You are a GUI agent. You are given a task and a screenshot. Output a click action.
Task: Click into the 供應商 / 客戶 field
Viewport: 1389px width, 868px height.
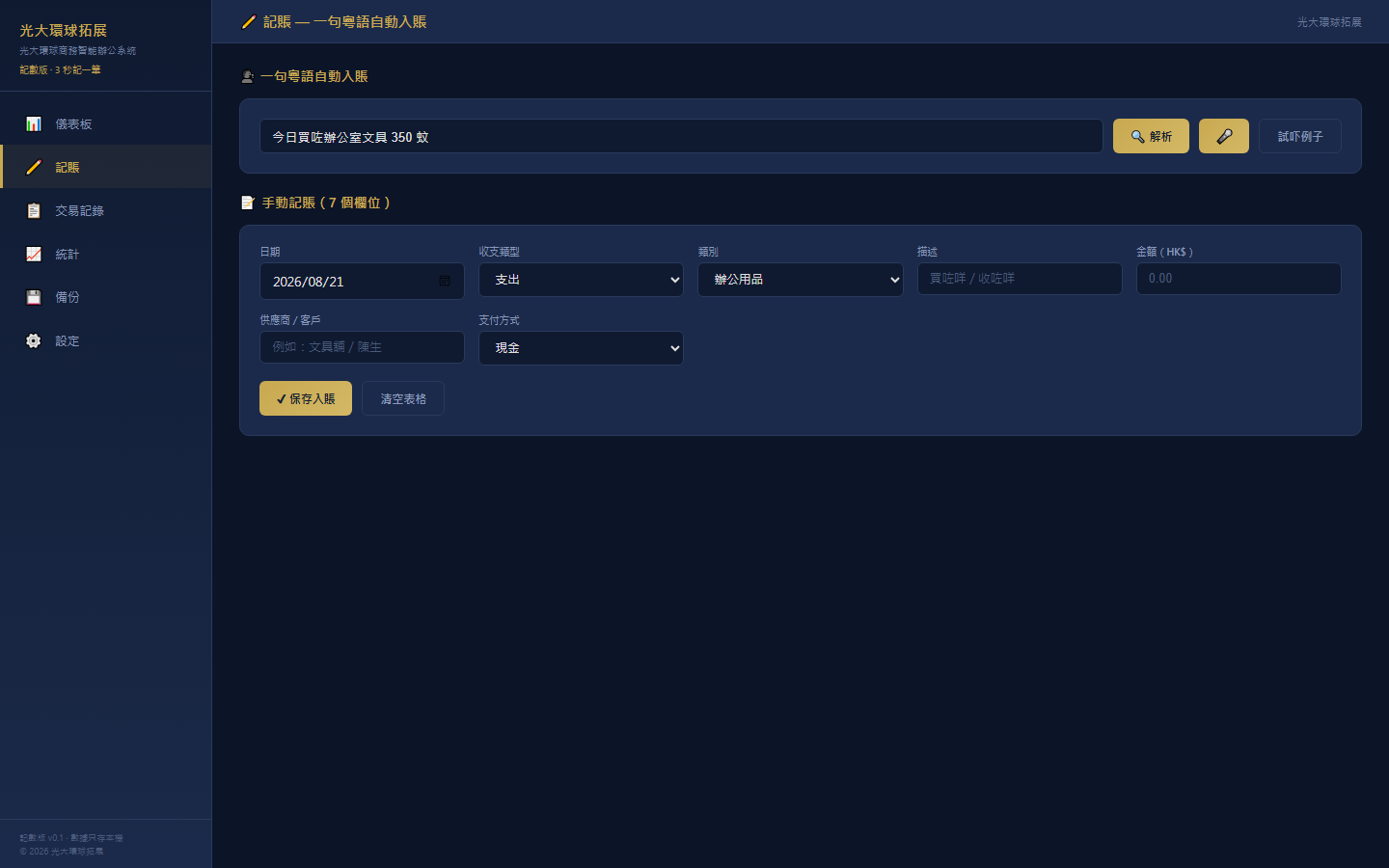click(x=362, y=347)
